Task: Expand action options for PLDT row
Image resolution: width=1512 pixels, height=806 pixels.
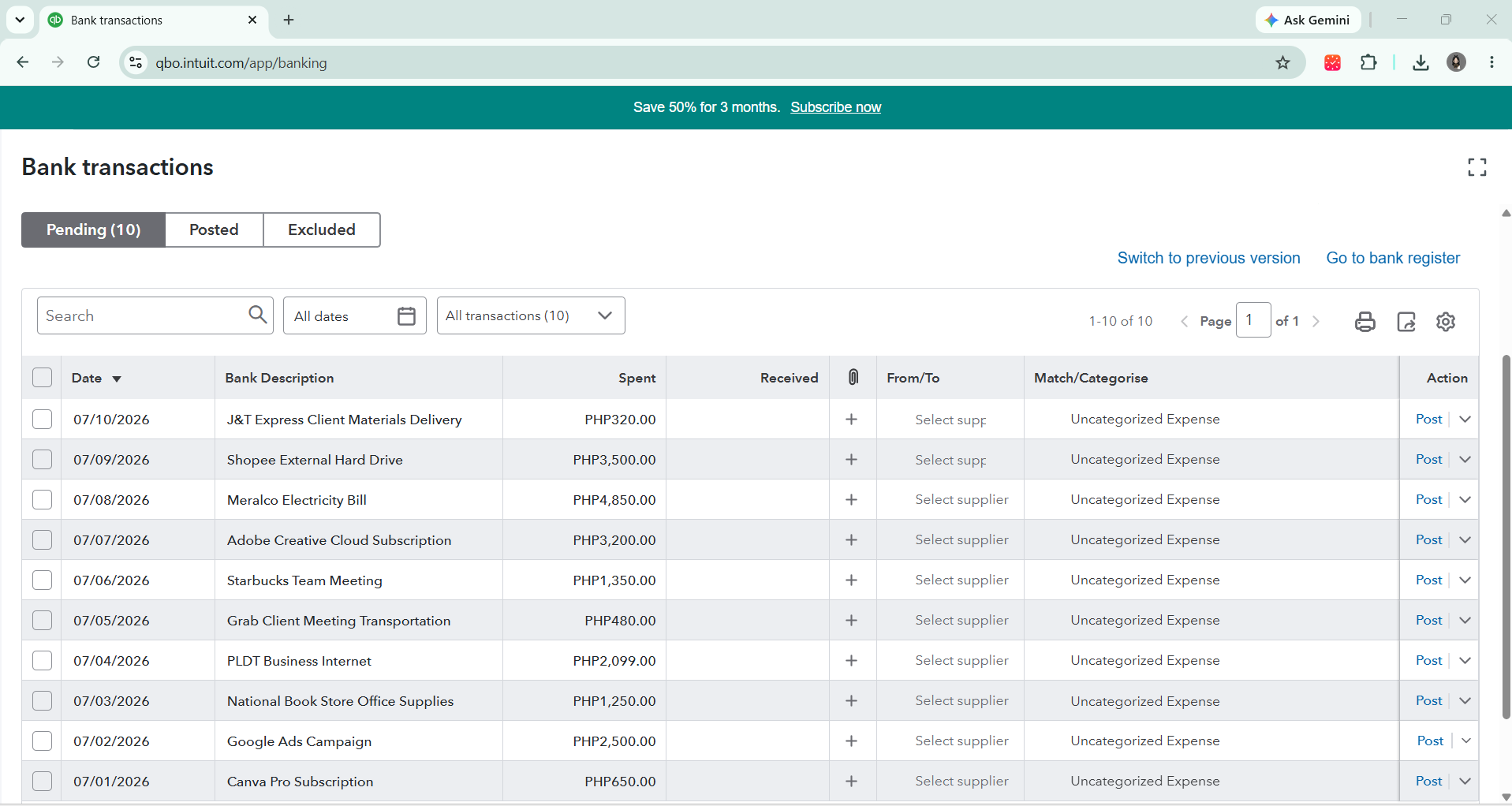Action: click(x=1465, y=661)
